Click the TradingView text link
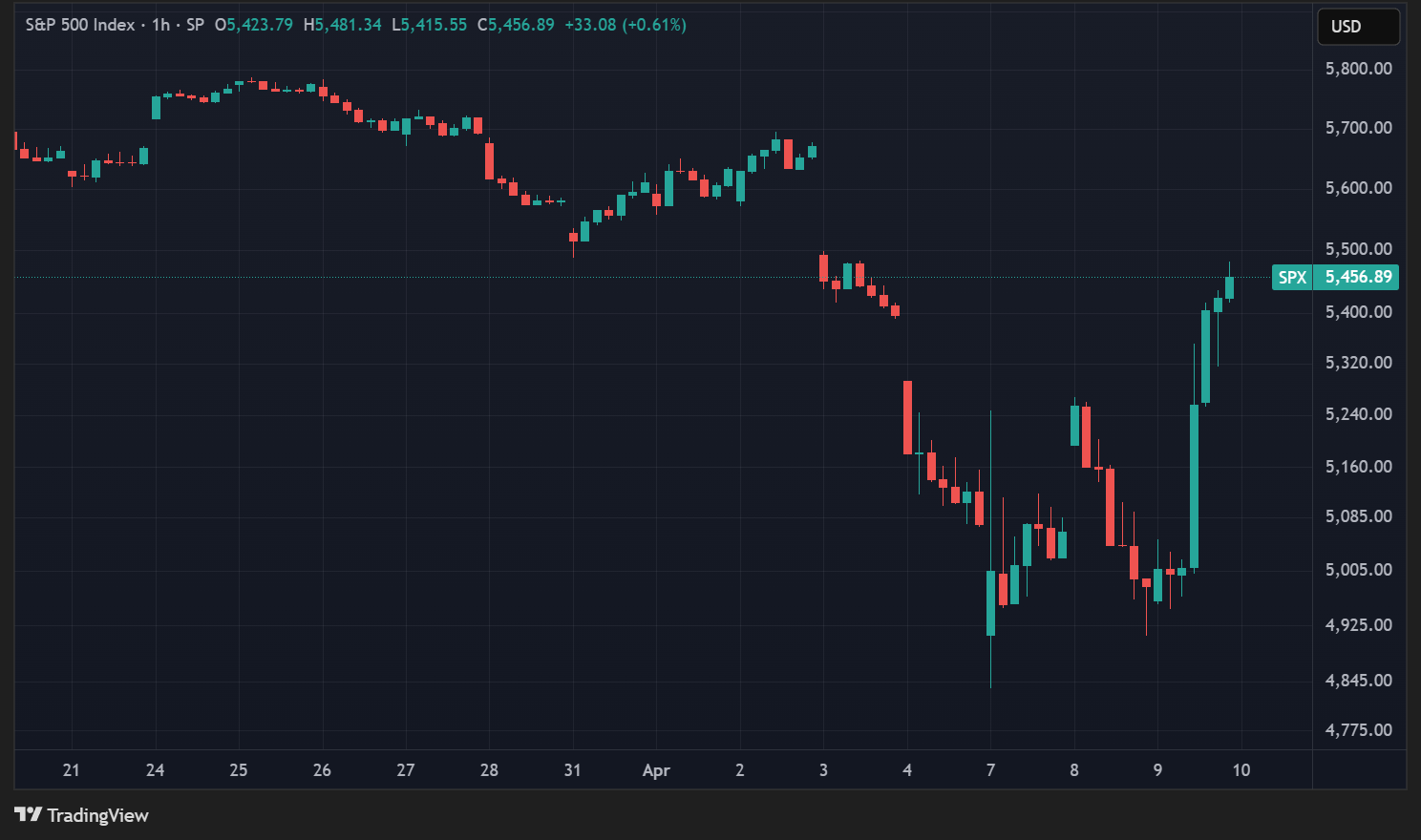Viewport: 1421px width, 840px height. point(97,815)
